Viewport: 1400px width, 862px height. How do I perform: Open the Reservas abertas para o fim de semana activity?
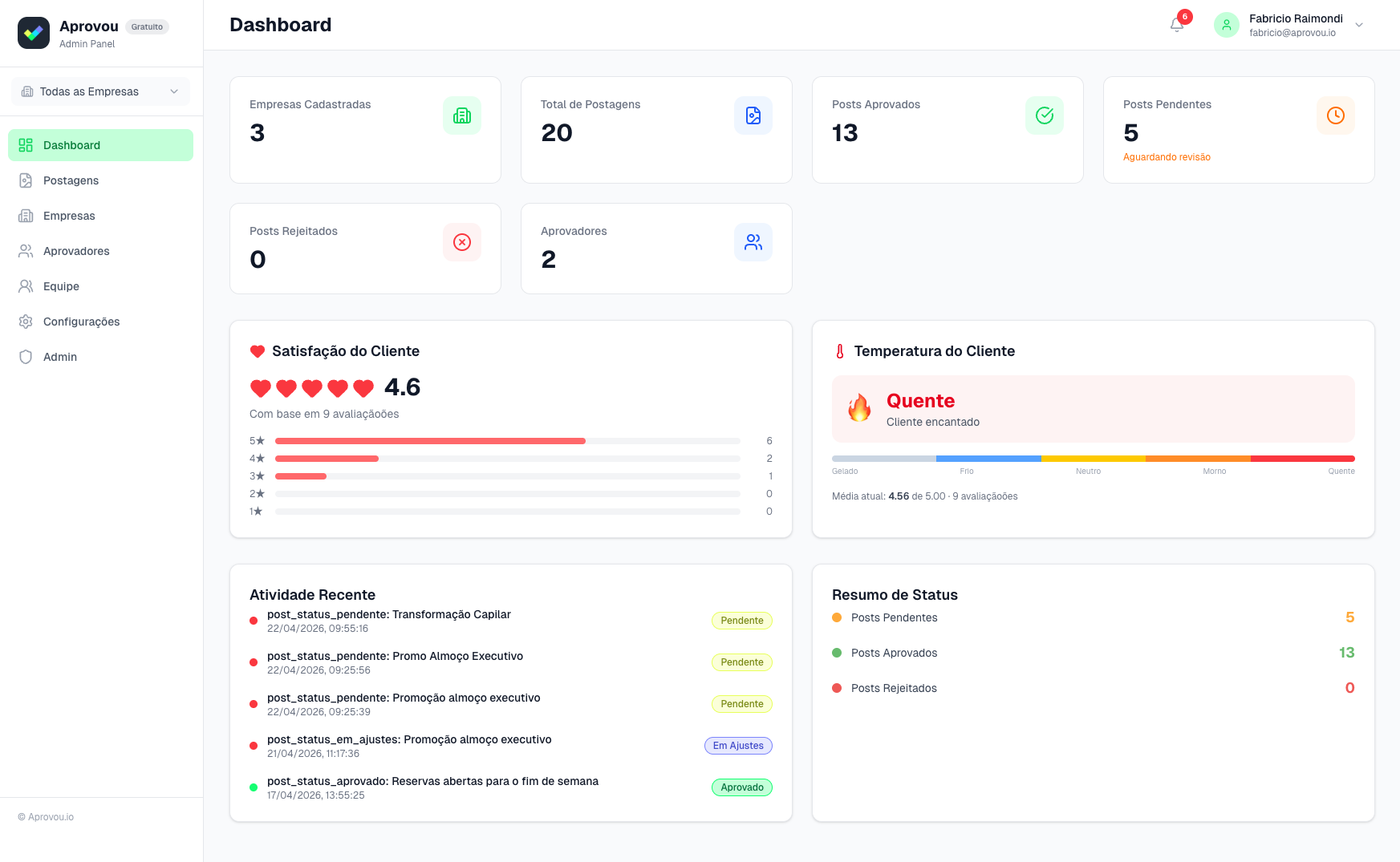tap(432, 782)
